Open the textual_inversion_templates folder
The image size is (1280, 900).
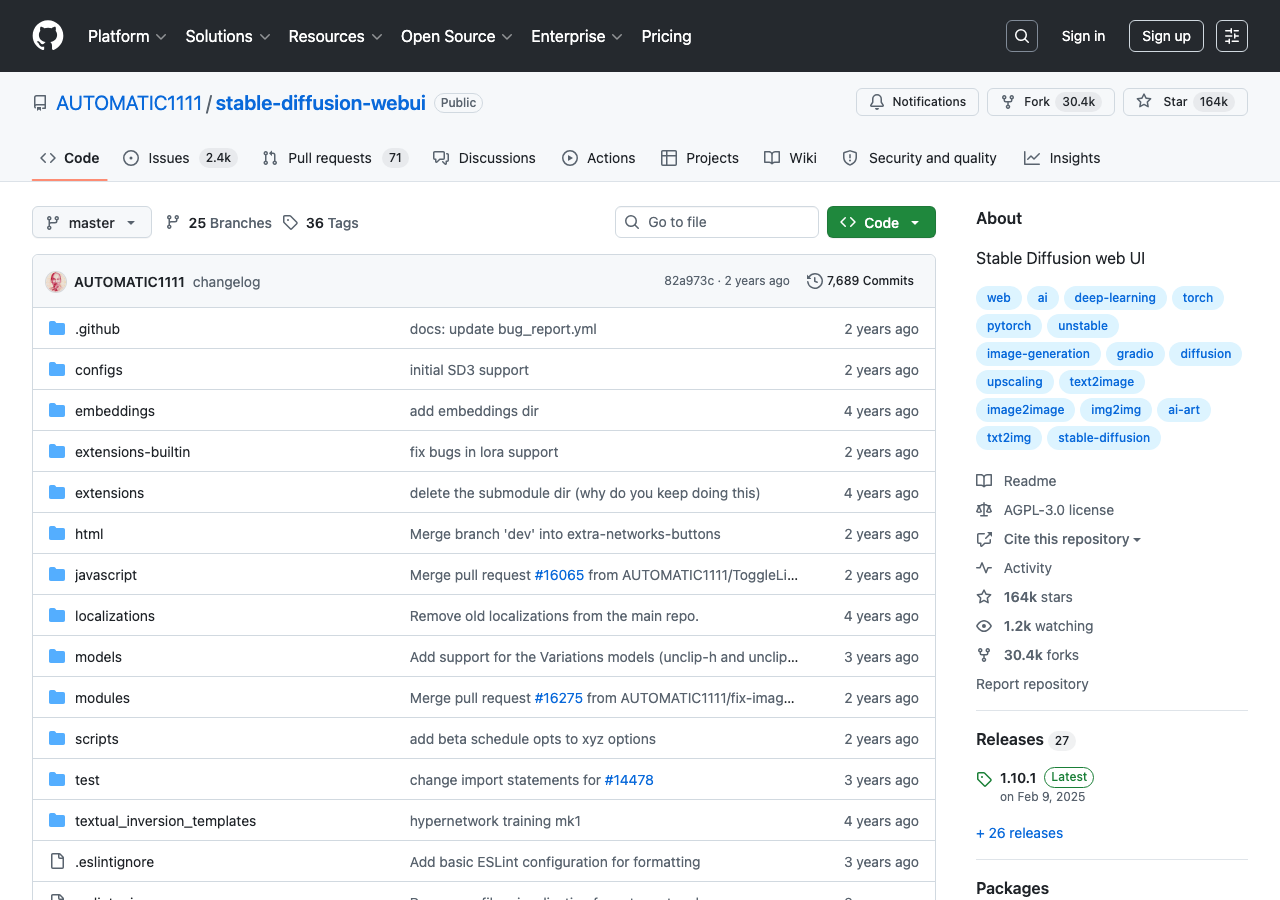tap(165, 821)
